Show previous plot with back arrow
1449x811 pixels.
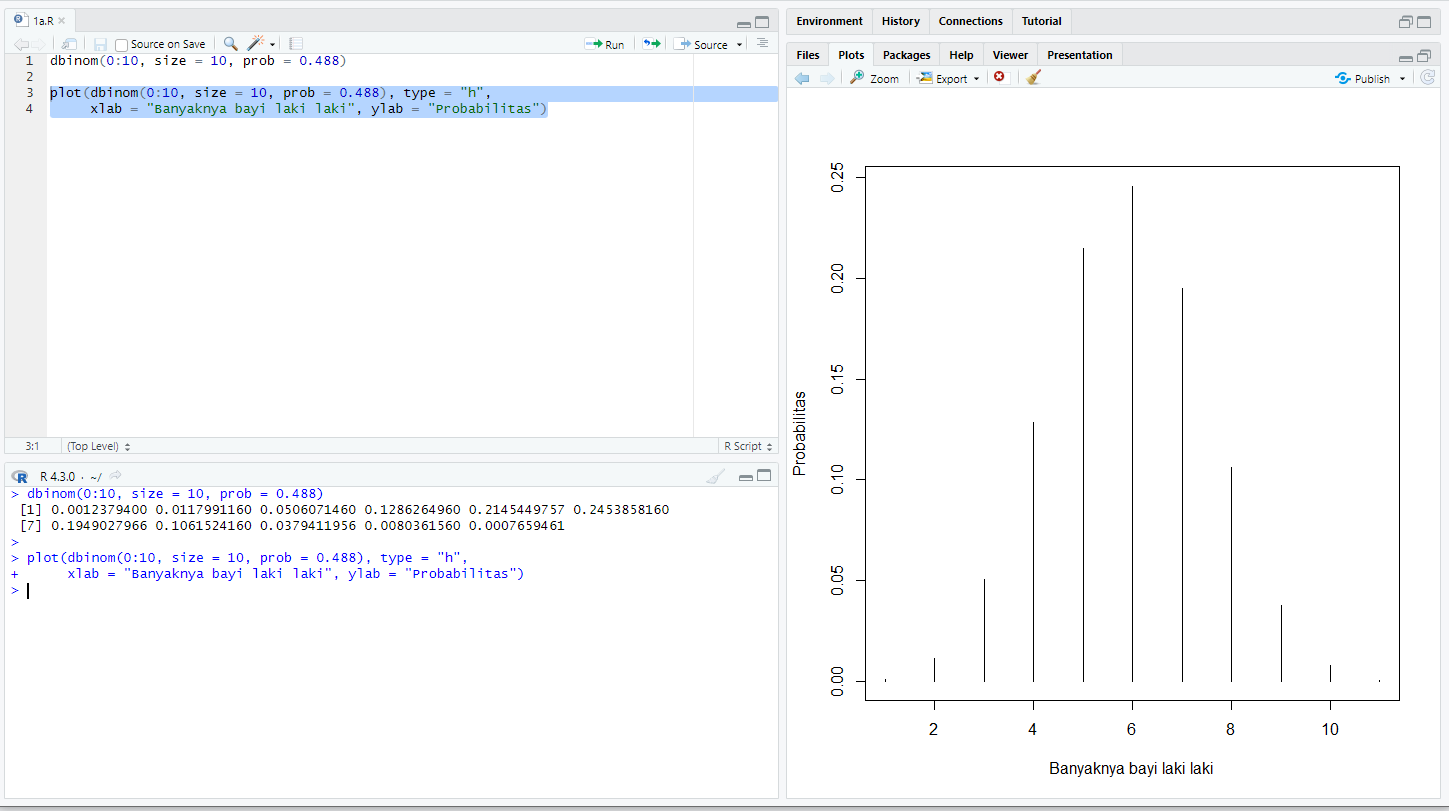pyautogui.click(x=802, y=78)
